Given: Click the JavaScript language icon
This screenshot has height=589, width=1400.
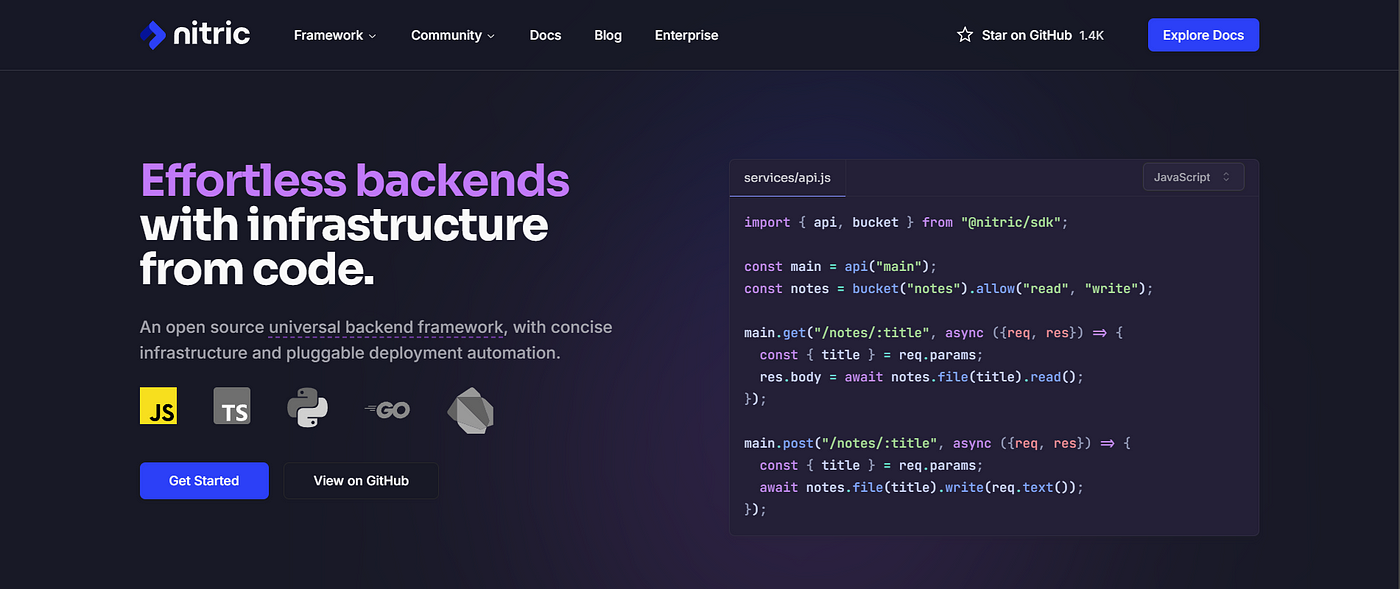Looking at the screenshot, I should [x=158, y=406].
